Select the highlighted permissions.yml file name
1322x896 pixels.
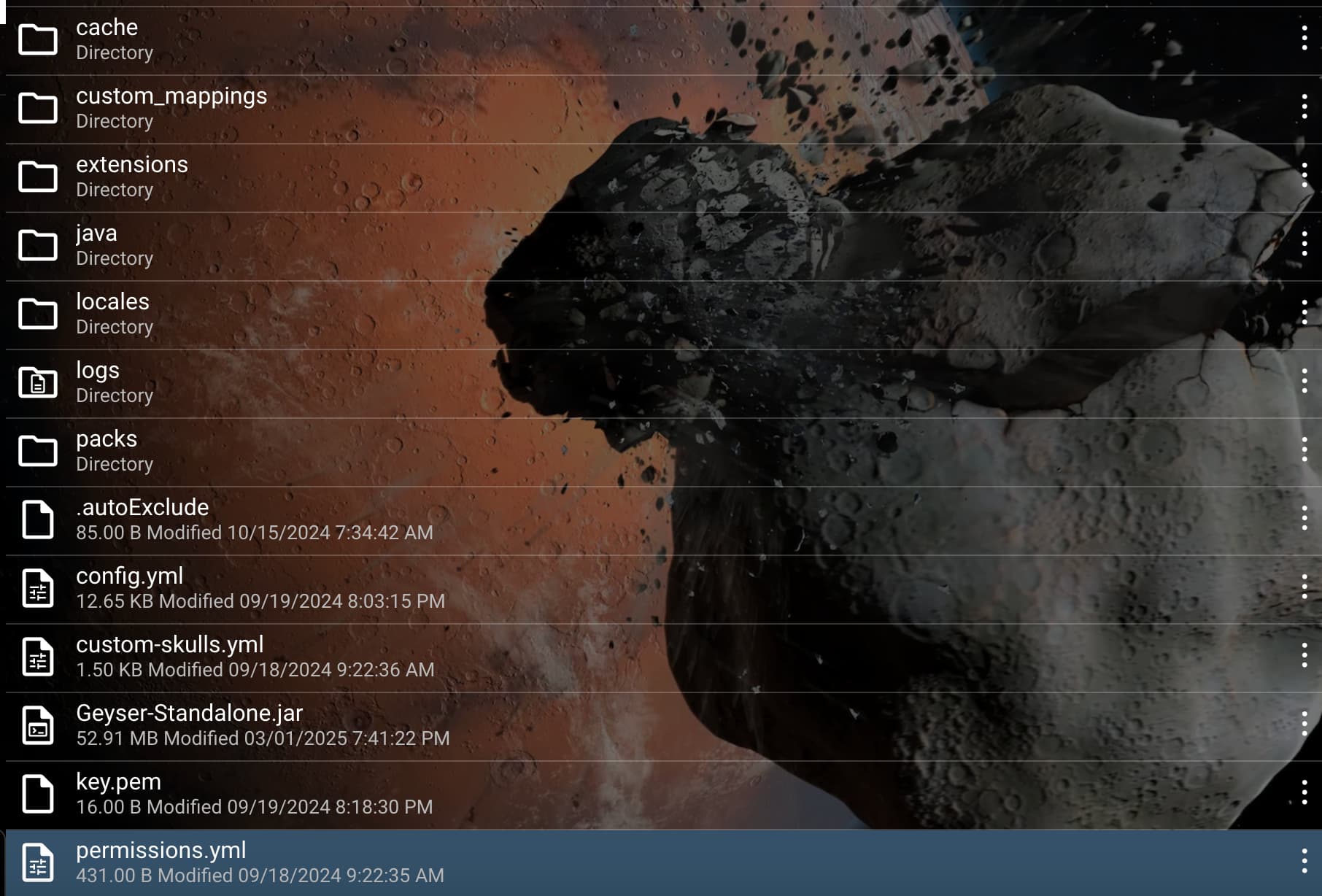[161, 851]
